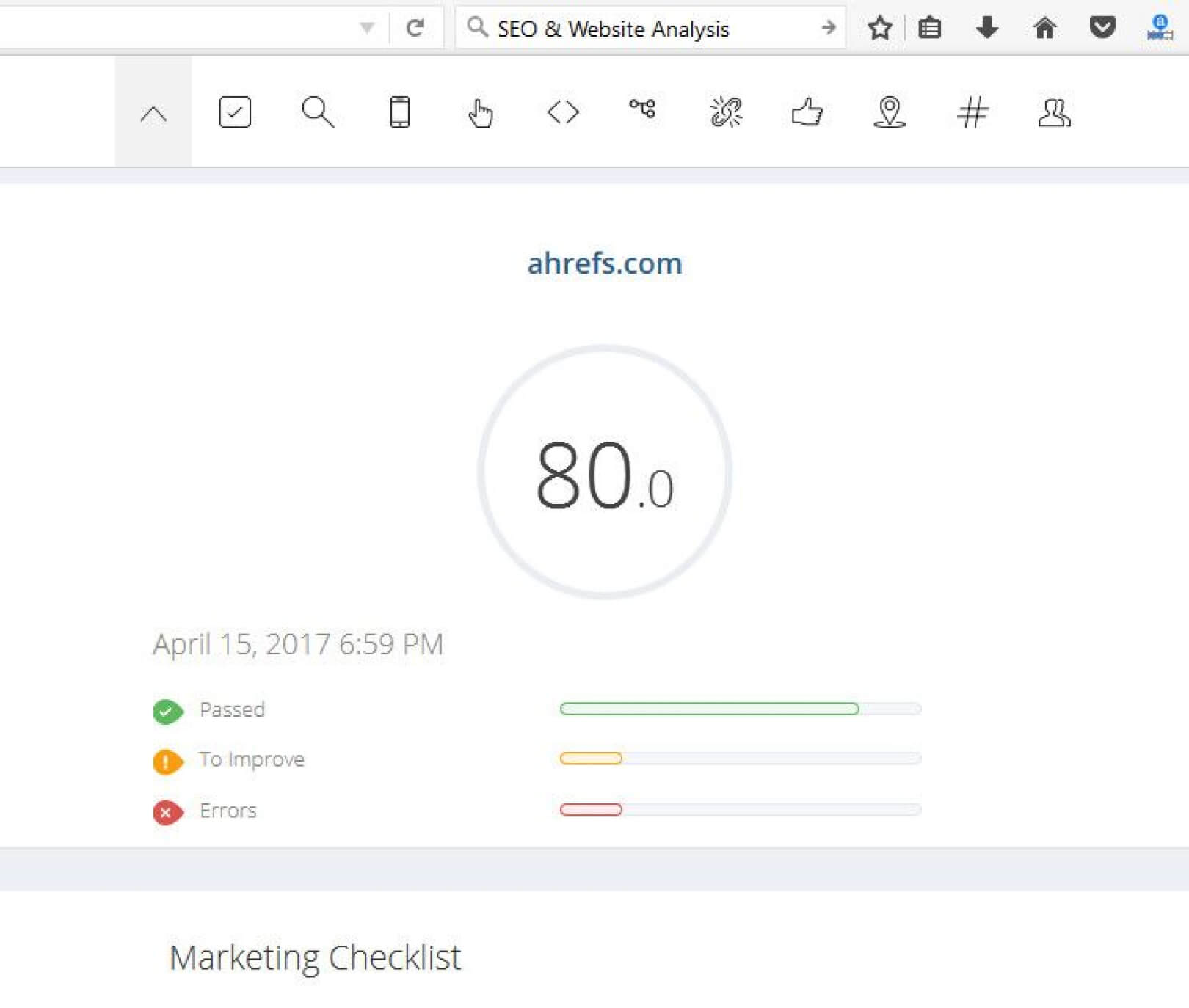Select the mobile phone icon
Image resolution: width=1189 pixels, height=1008 pixels.
click(x=400, y=112)
